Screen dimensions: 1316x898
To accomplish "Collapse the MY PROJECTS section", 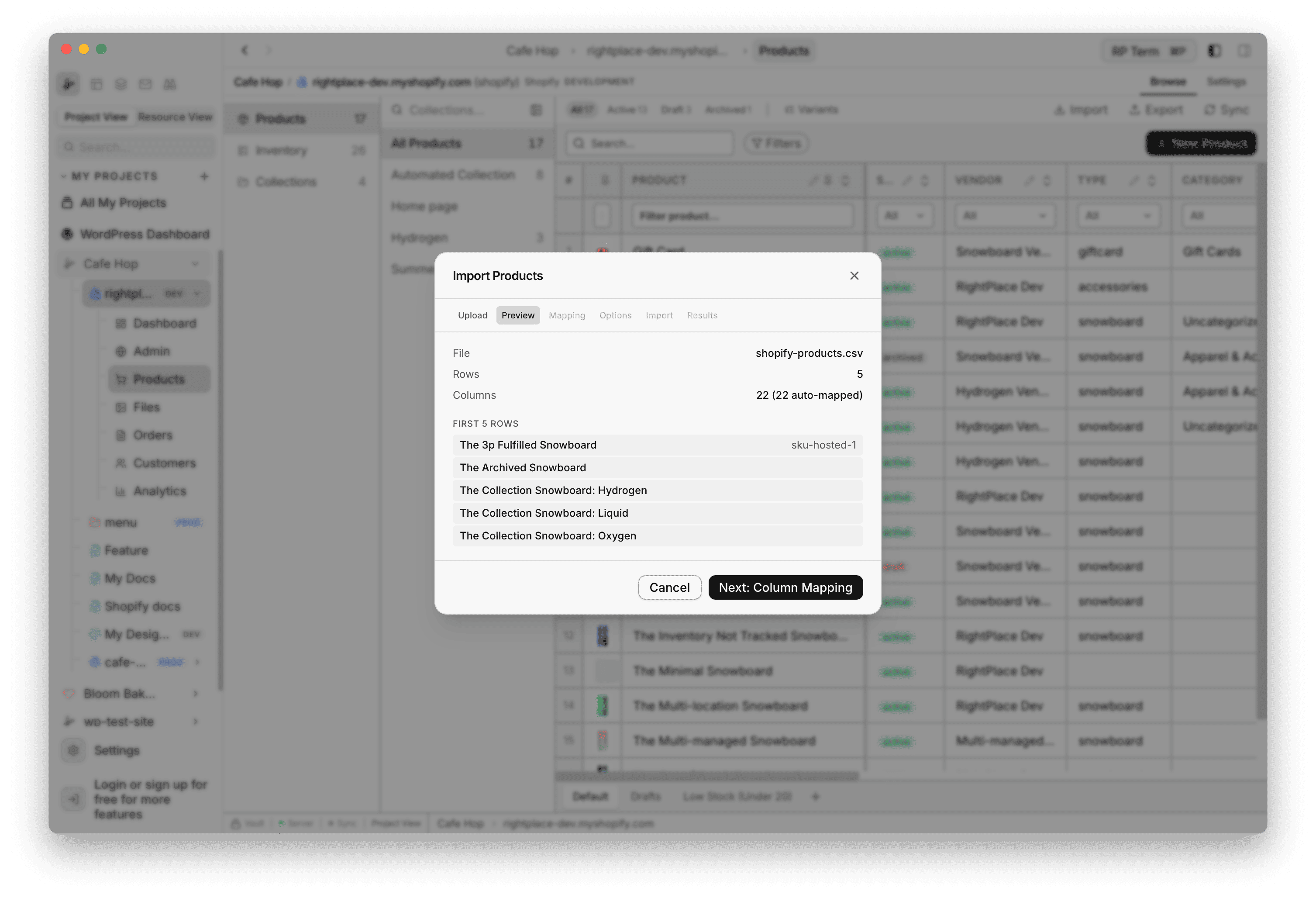I will click(65, 176).
